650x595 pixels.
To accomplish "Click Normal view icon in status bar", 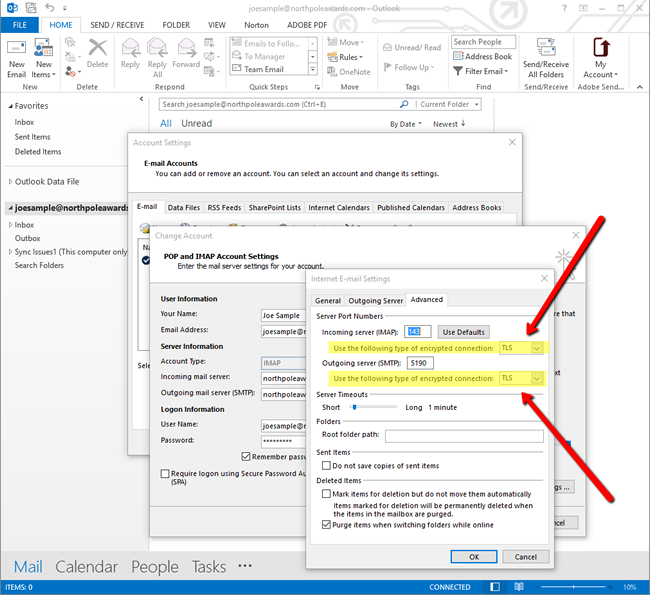I will click(495, 587).
